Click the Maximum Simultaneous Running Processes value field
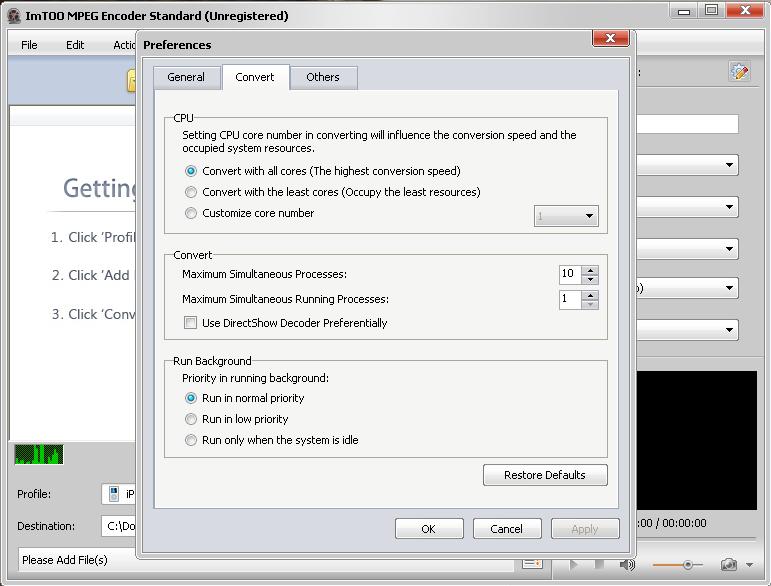This screenshot has width=771, height=586. (570, 299)
